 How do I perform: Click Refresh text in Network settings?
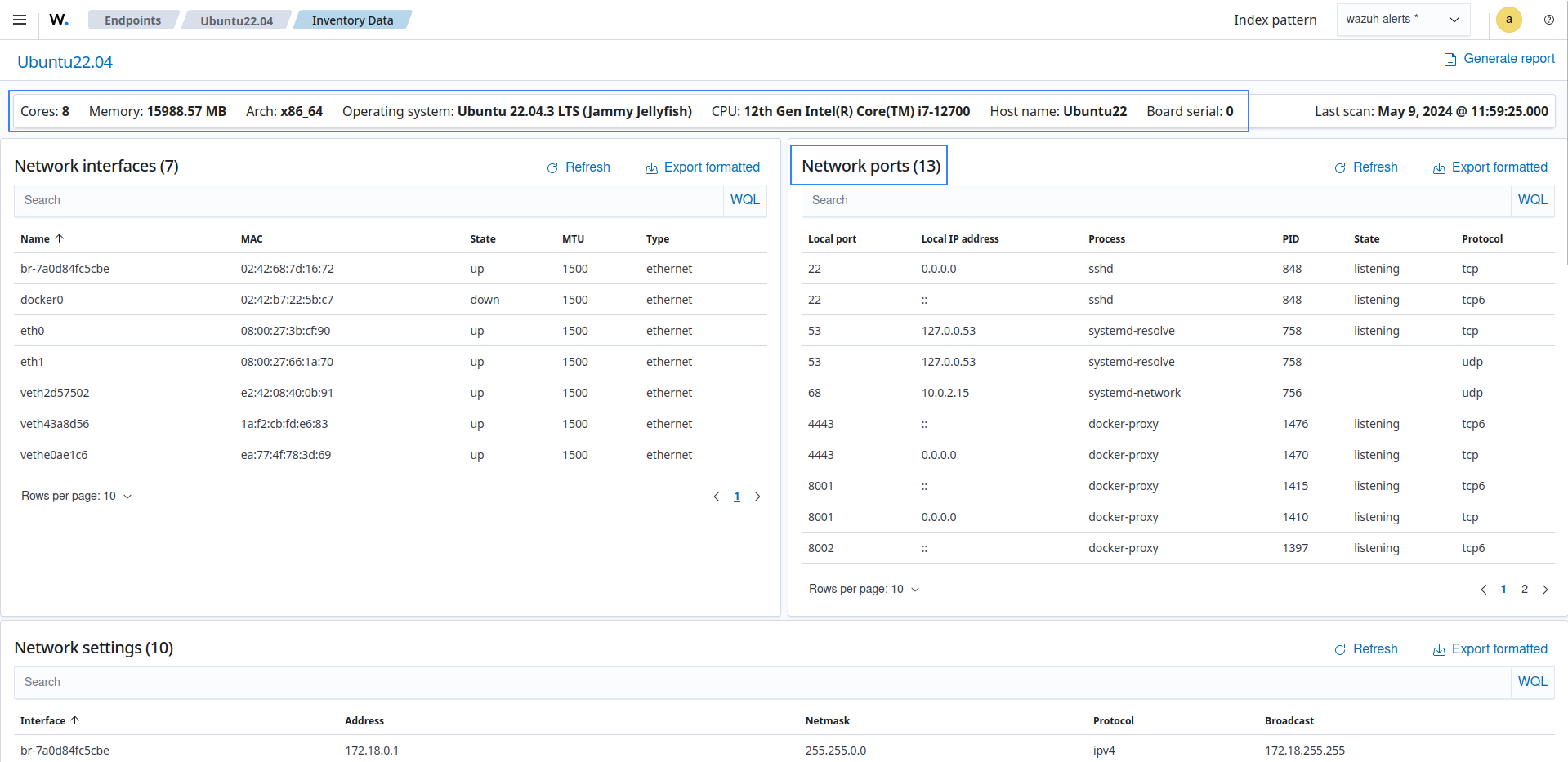(x=1375, y=648)
